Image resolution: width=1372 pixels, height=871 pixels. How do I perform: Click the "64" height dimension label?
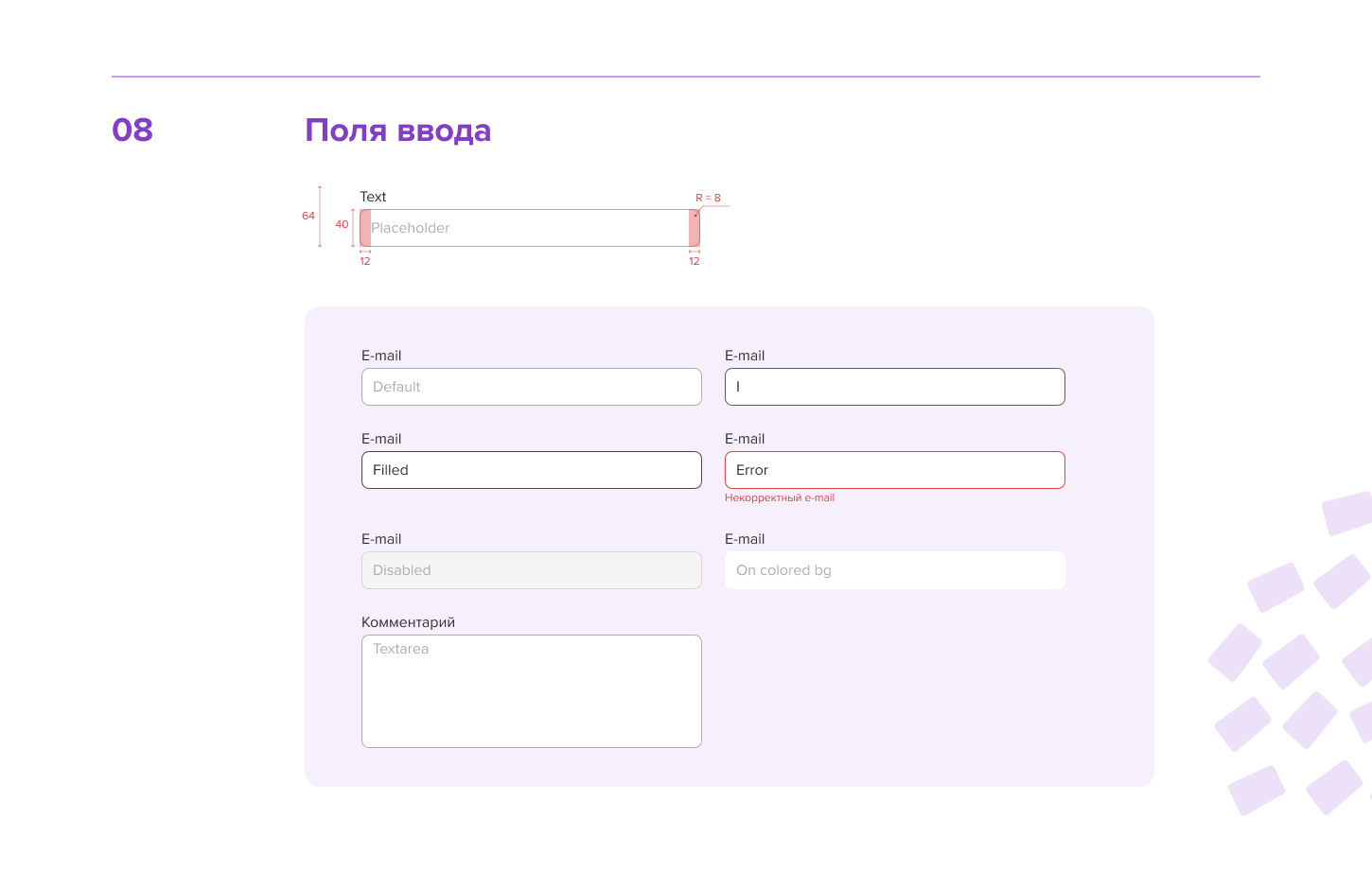pyautogui.click(x=308, y=216)
